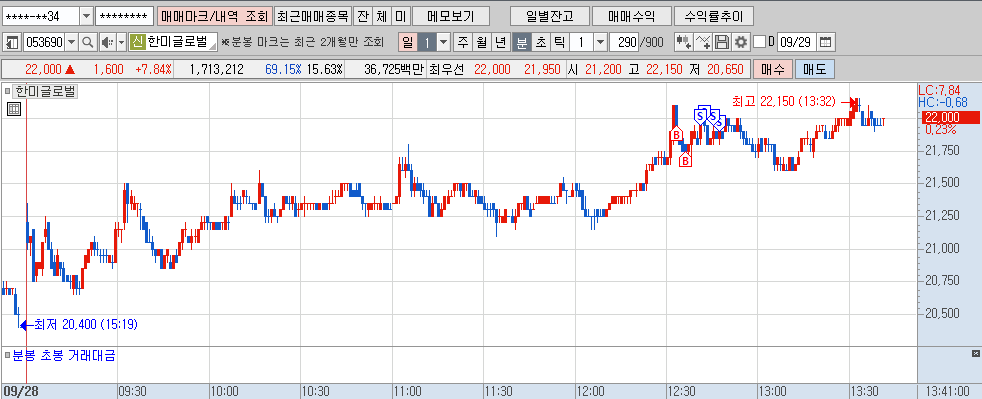Expand the 한미글로벌 stock name field corner
Viewport: 982px width, 399px height.
coord(212,46)
